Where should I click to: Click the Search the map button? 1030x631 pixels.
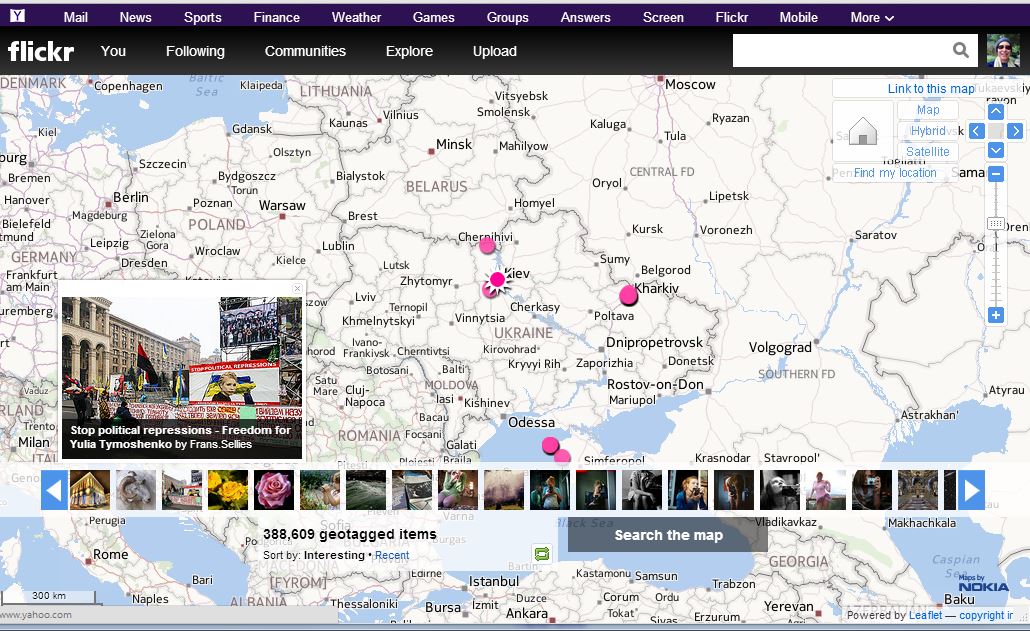(667, 535)
